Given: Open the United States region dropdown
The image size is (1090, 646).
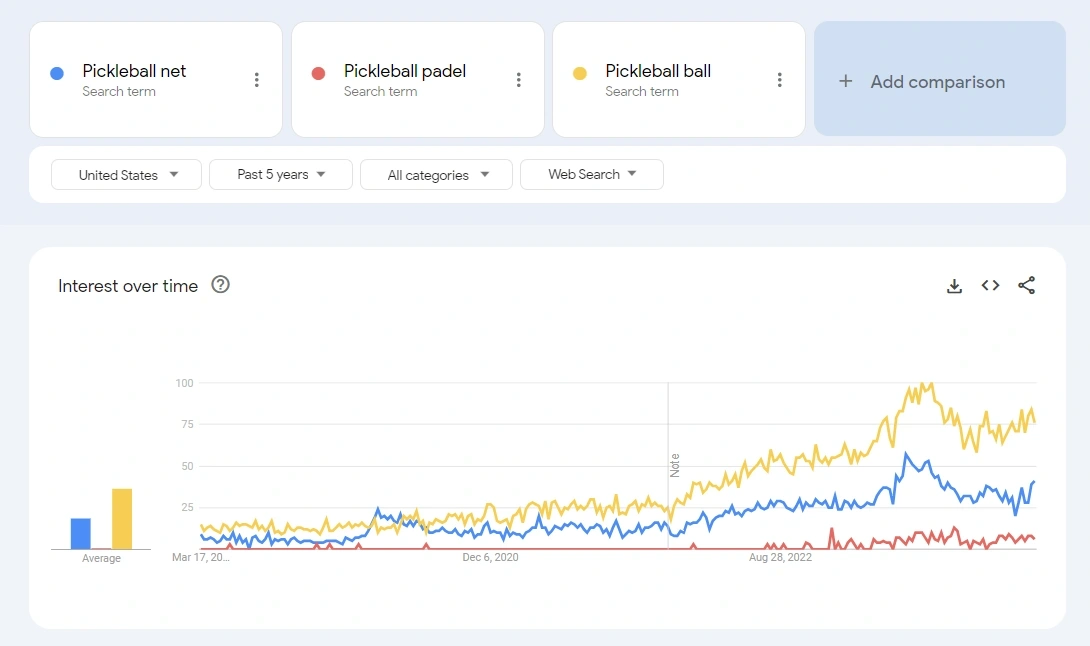Looking at the screenshot, I should tap(125, 174).
